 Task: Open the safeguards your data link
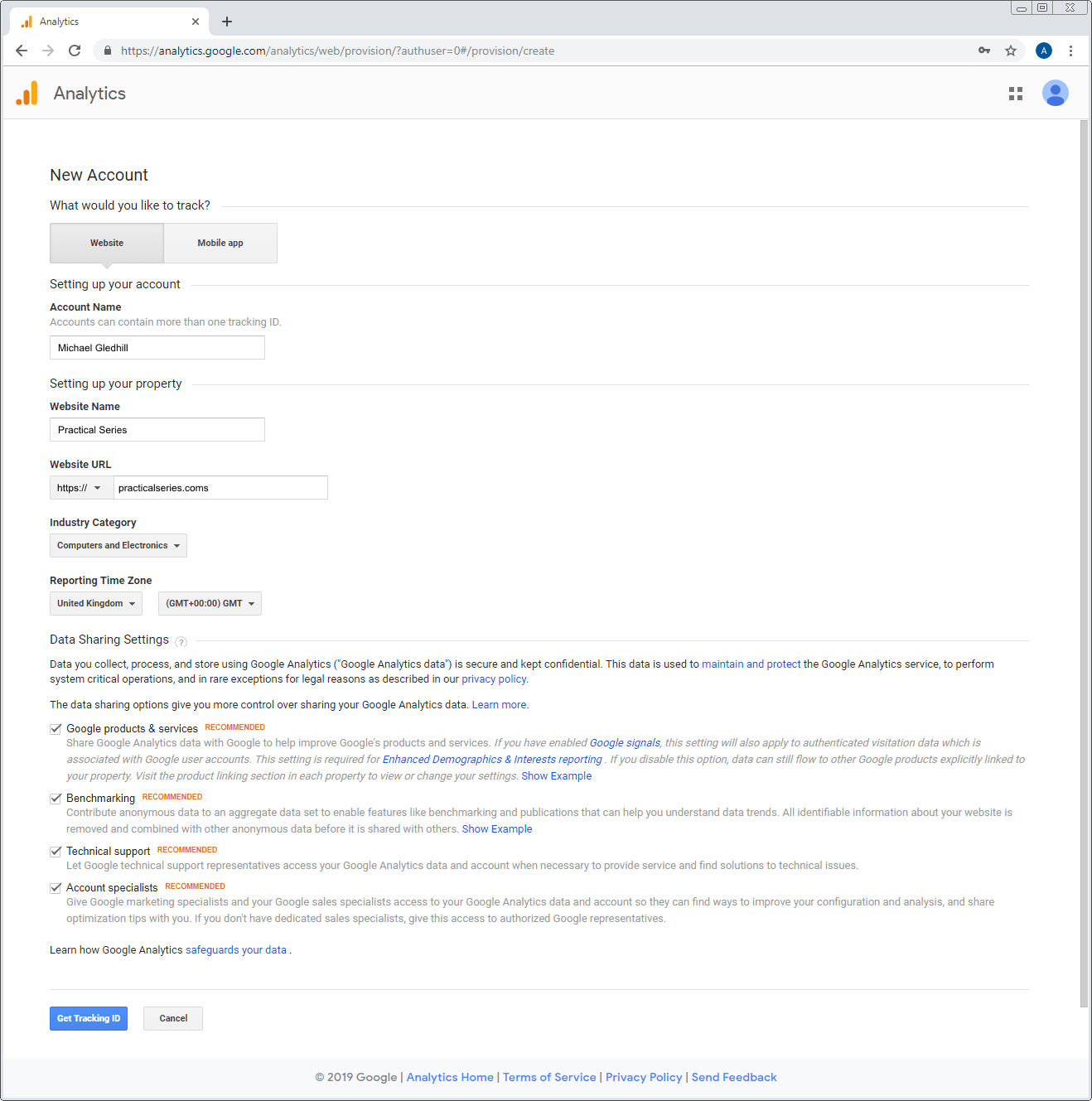(x=236, y=950)
